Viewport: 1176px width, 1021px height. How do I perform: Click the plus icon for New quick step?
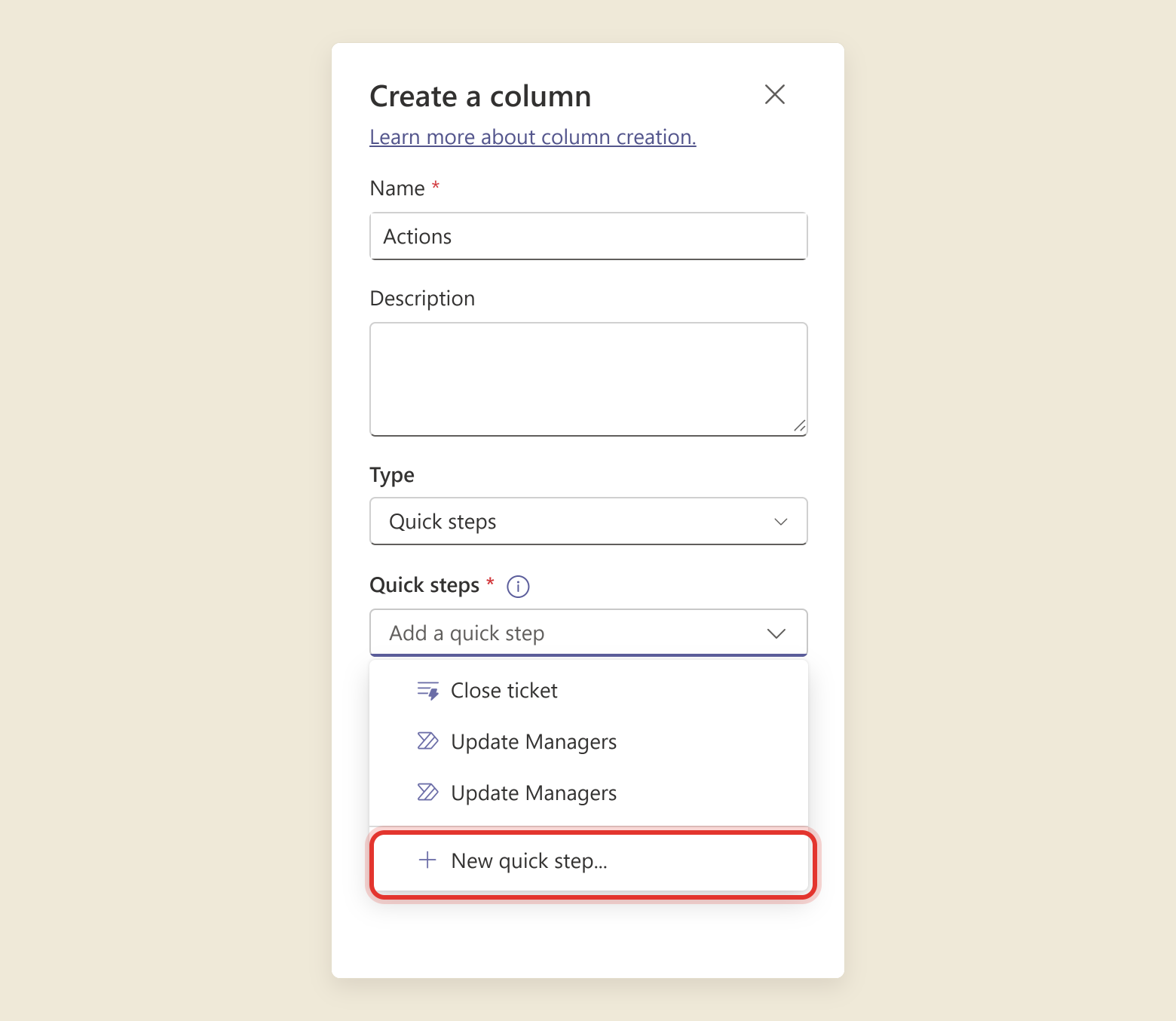click(427, 860)
